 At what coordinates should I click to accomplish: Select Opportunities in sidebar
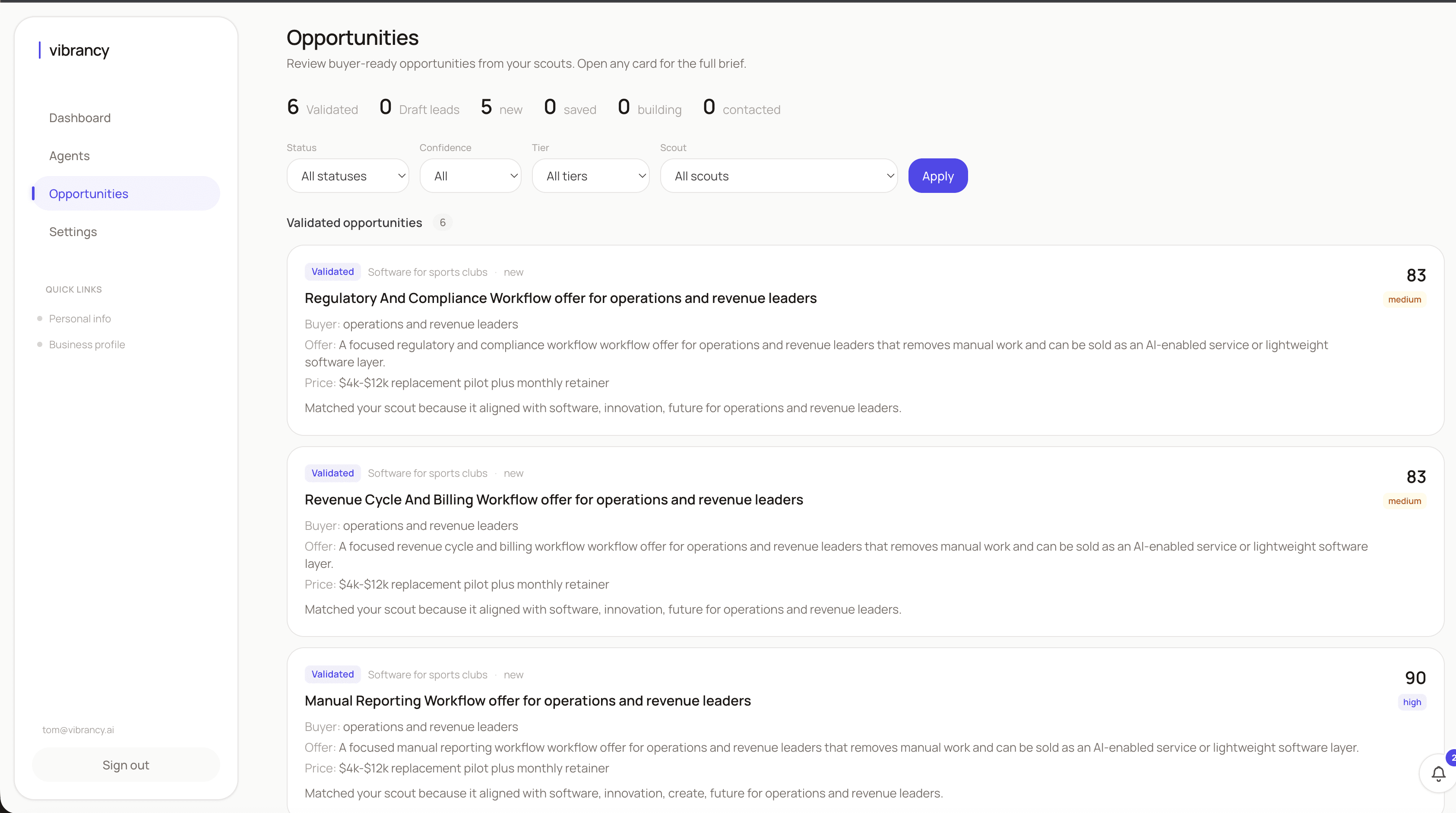tap(126, 194)
